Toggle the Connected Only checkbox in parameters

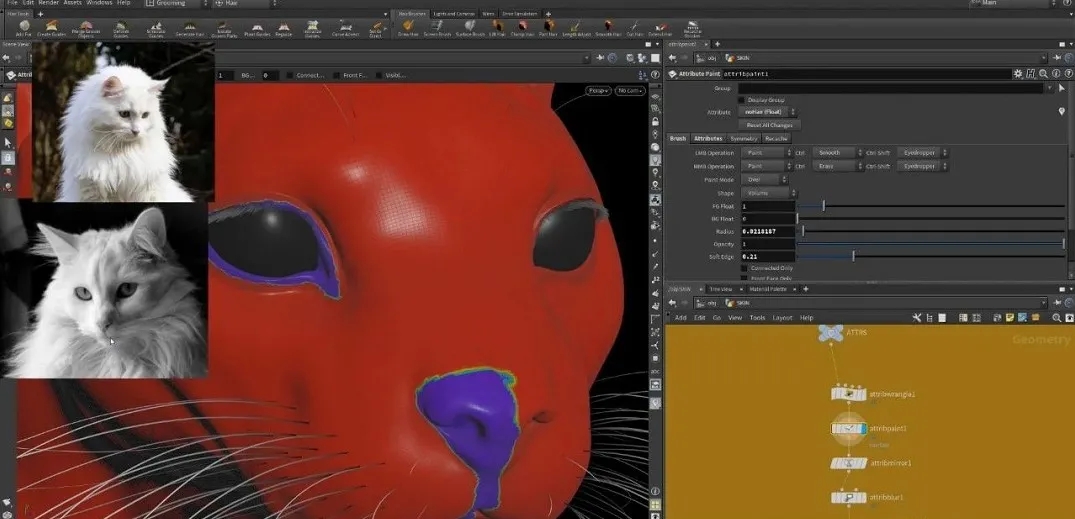[745, 268]
